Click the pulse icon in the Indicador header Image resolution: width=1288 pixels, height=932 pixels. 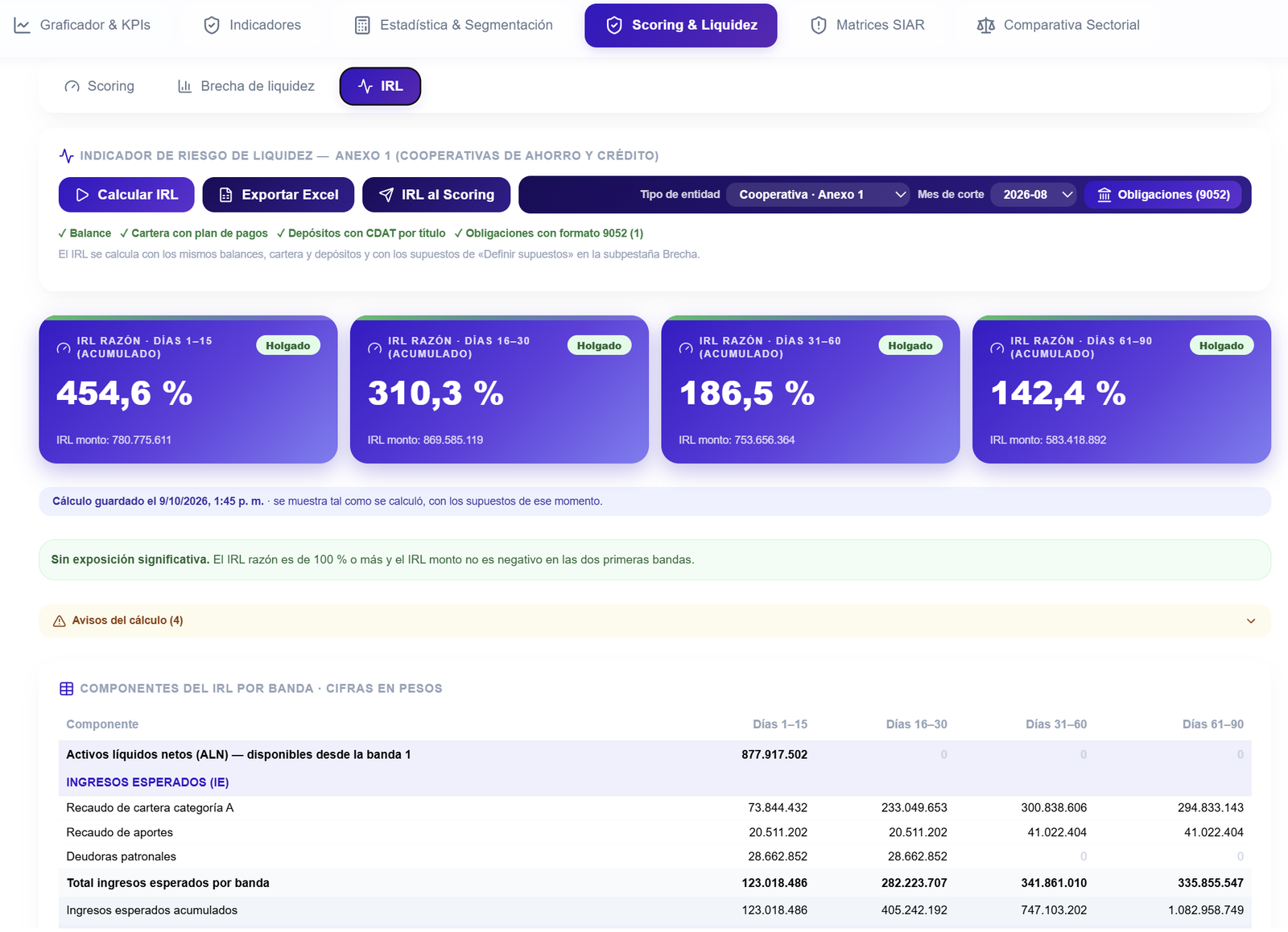[67, 155]
